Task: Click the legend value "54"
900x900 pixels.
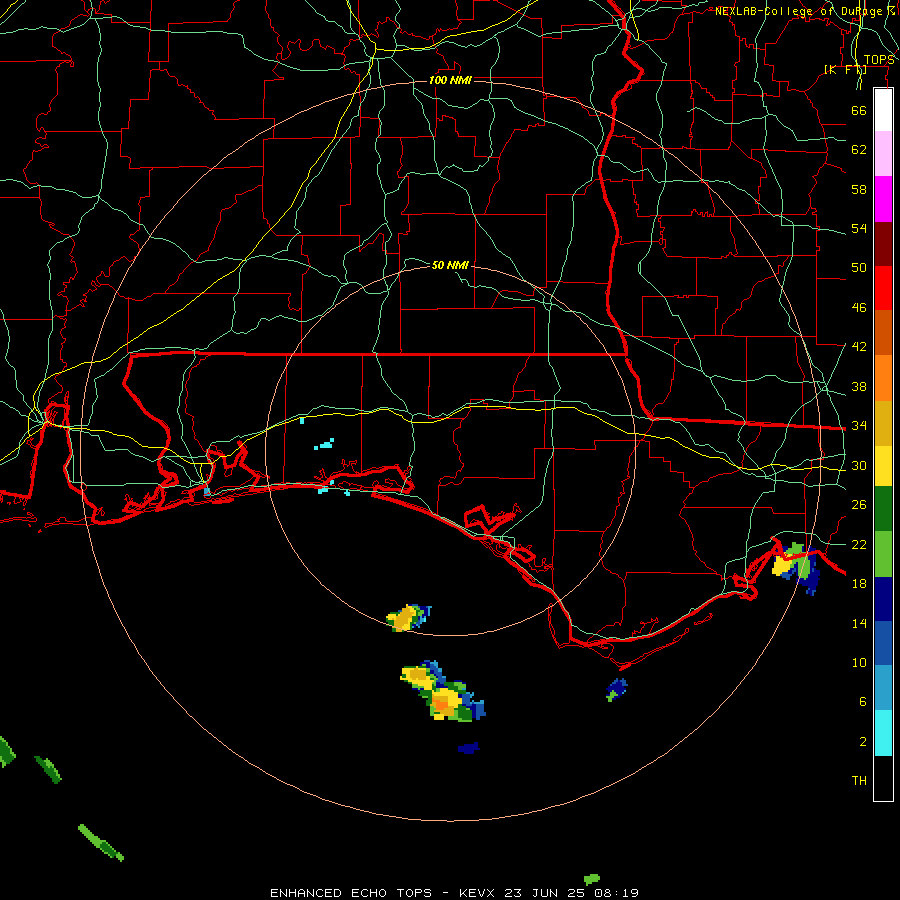Action: [859, 228]
